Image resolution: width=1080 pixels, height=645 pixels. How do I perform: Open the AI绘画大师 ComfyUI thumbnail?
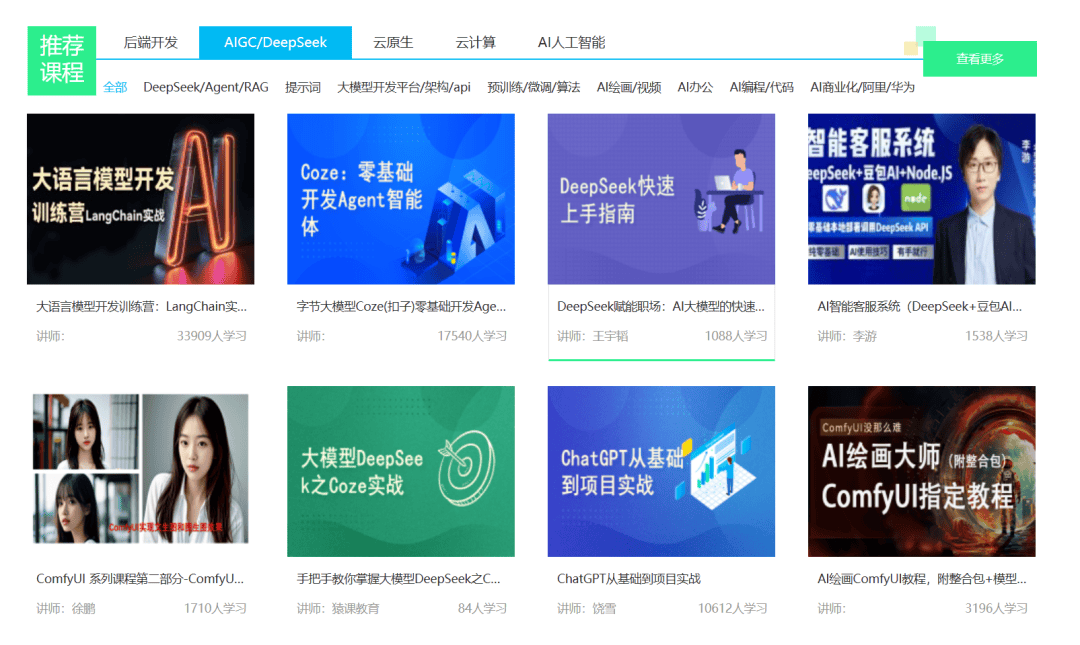pos(922,471)
